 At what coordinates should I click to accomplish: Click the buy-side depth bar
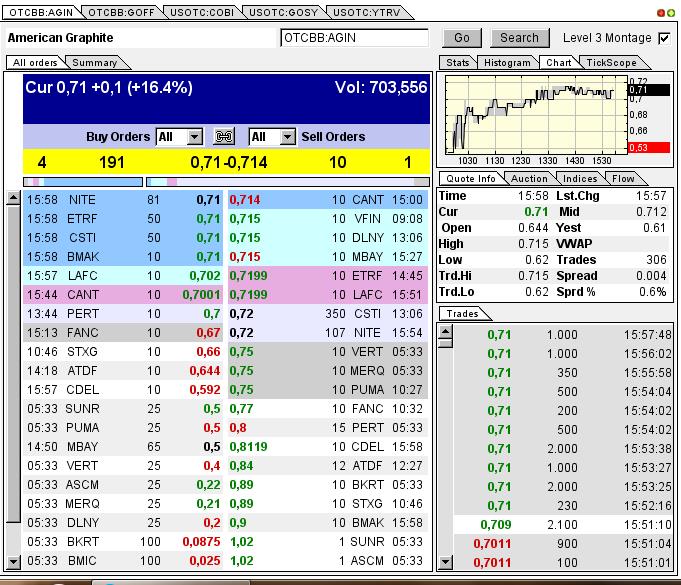83,182
